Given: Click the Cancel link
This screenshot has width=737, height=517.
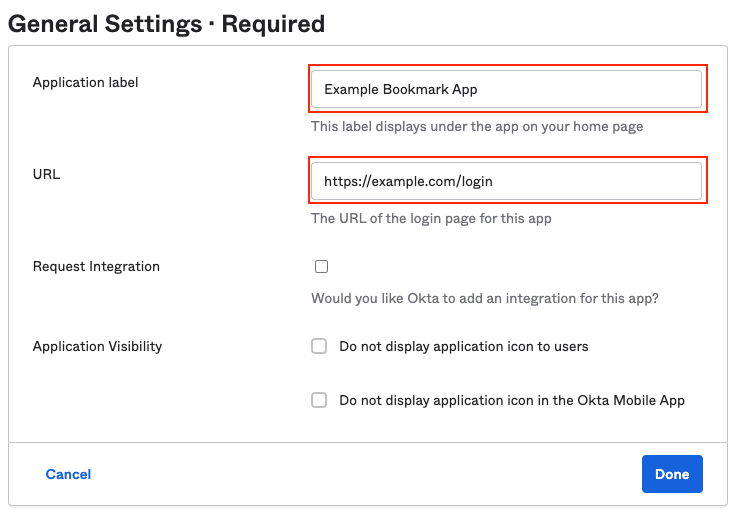Looking at the screenshot, I should point(68,474).
